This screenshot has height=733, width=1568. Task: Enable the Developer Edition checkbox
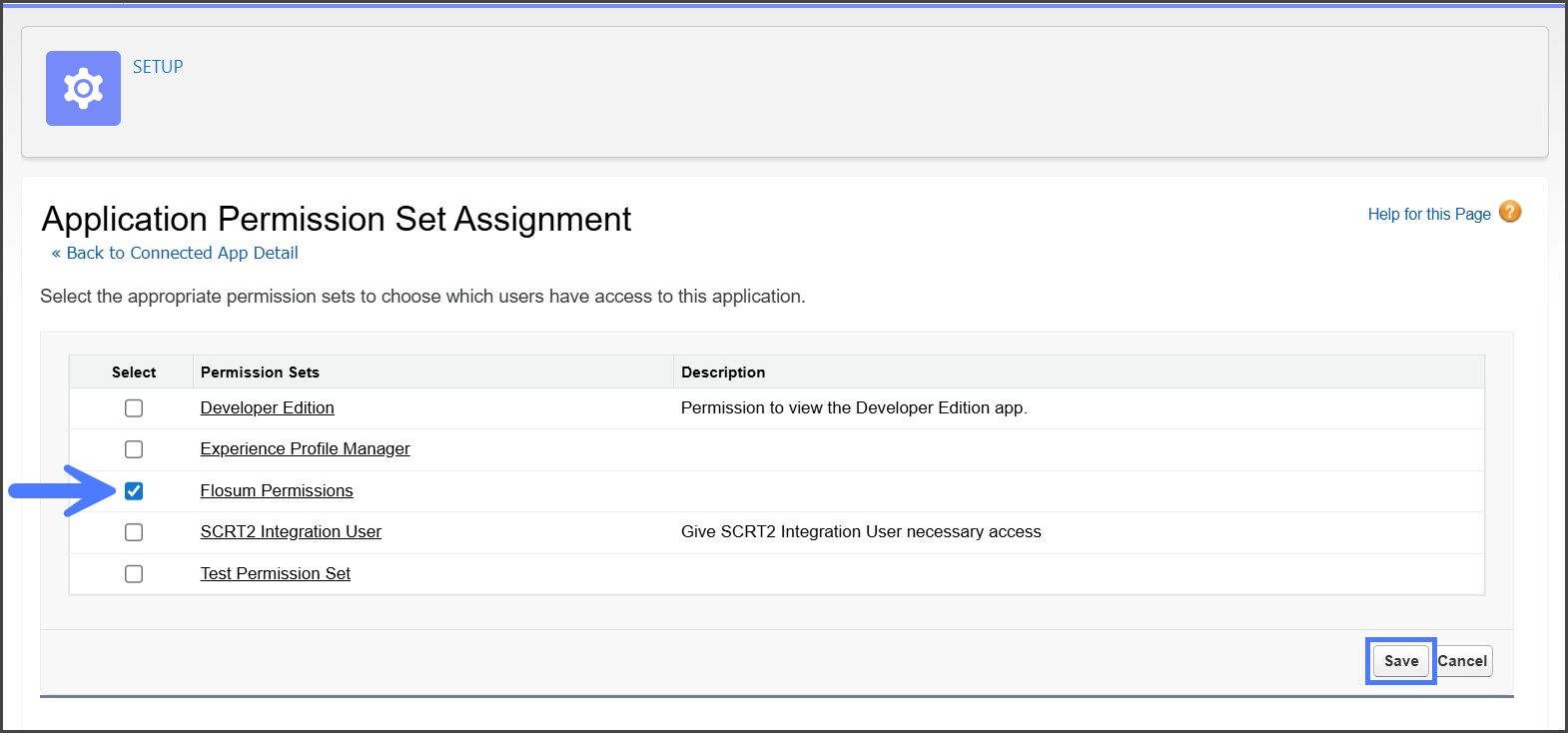point(134,408)
